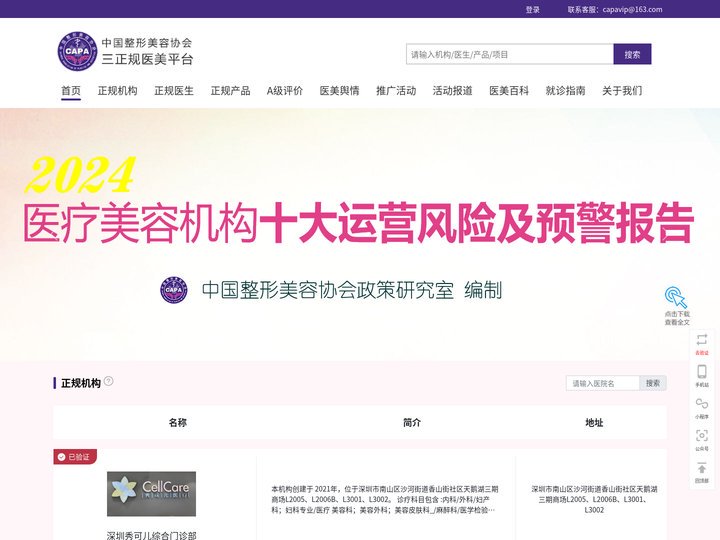Click the 正规机构 section heading
Viewport: 720px width, 540px height.
pos(81,383)
